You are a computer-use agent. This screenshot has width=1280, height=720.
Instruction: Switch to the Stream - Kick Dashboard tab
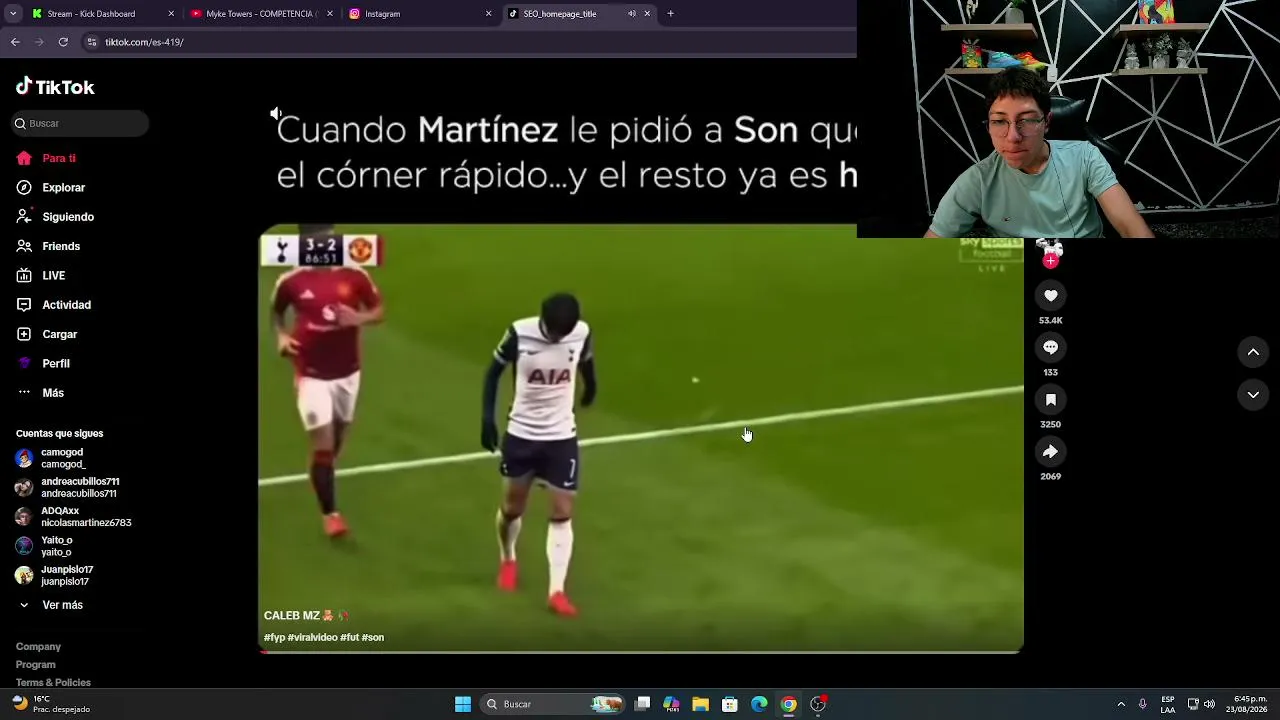point(102,14)
